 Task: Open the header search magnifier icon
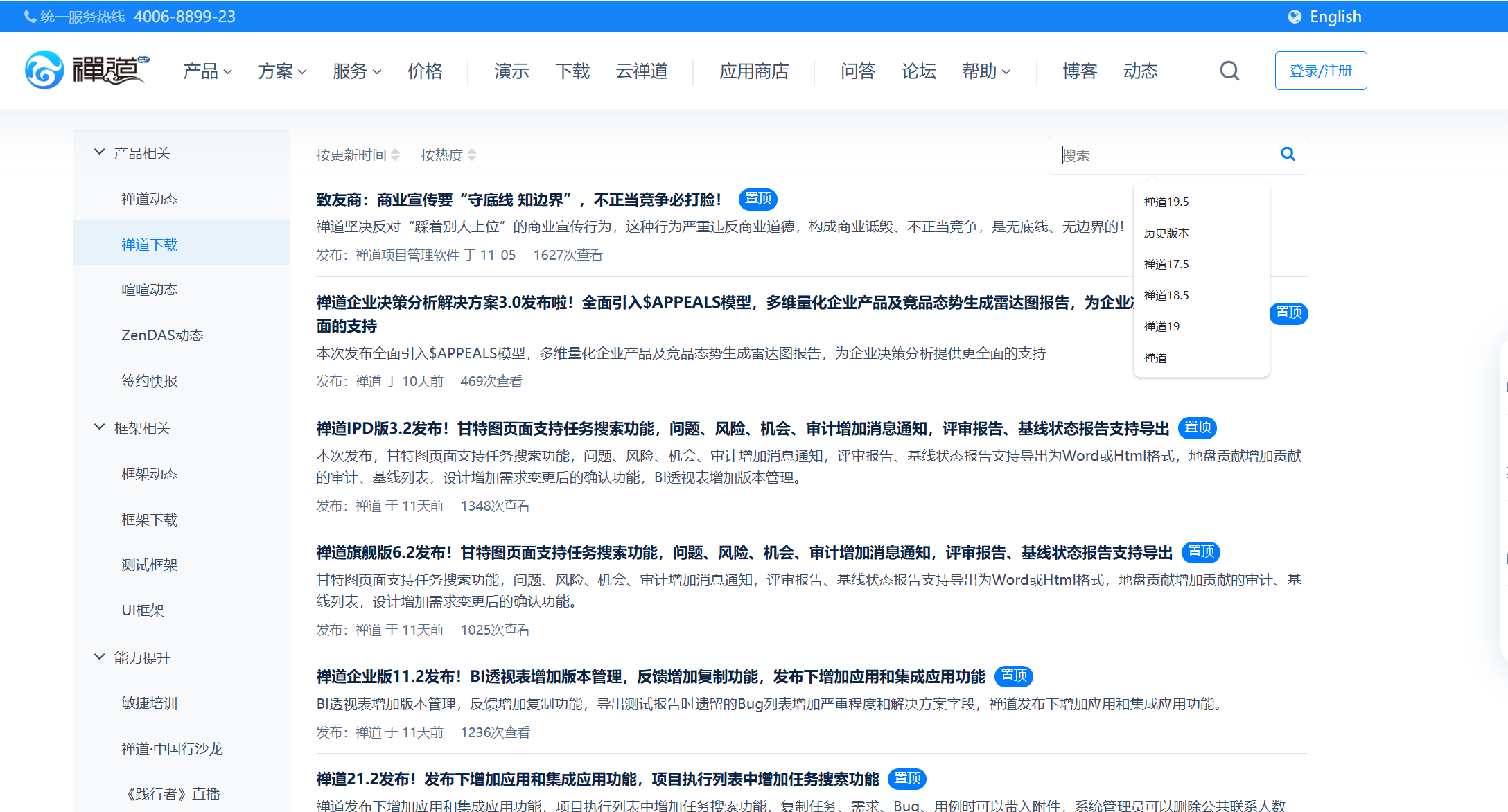tap(1229, 71)
